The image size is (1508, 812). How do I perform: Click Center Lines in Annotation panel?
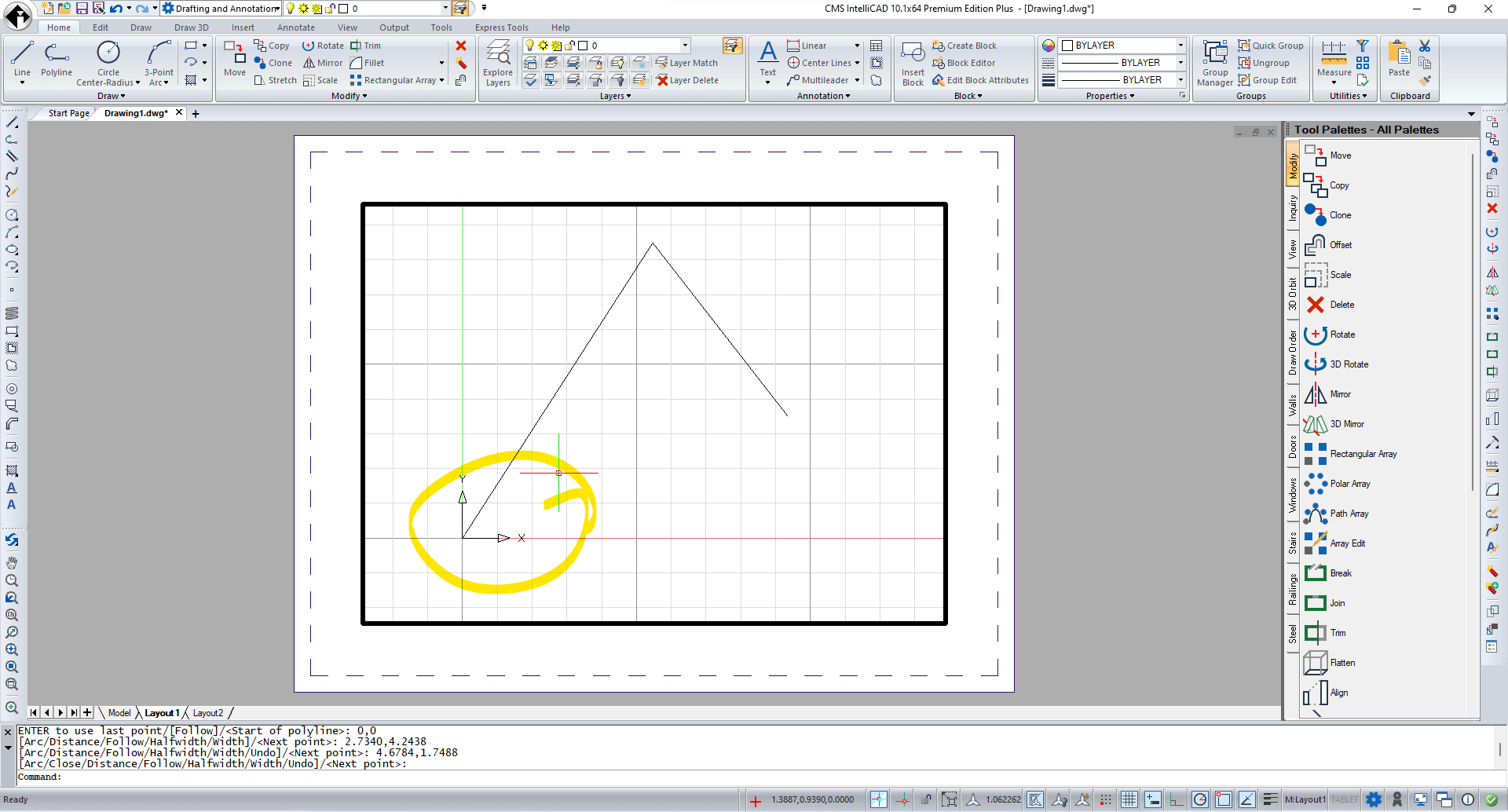click(x=819, y=63)
